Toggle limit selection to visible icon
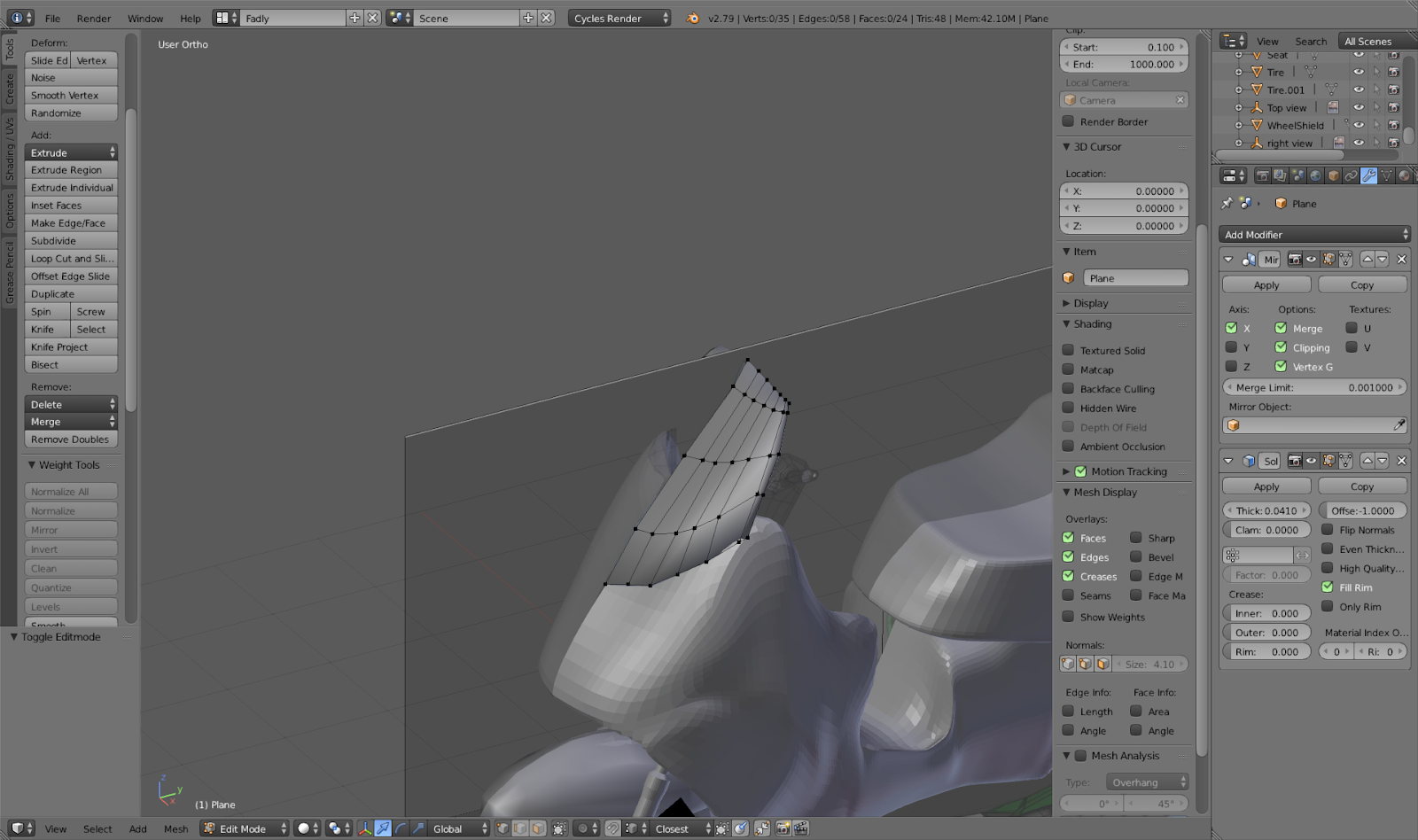The height and width of the screenshot is (840, 1418). (x=559, y=828)
